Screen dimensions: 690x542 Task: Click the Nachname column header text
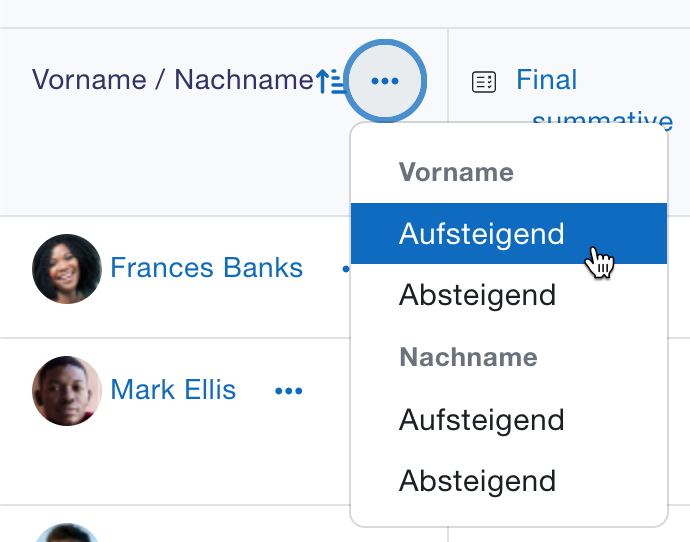point(244,80)
